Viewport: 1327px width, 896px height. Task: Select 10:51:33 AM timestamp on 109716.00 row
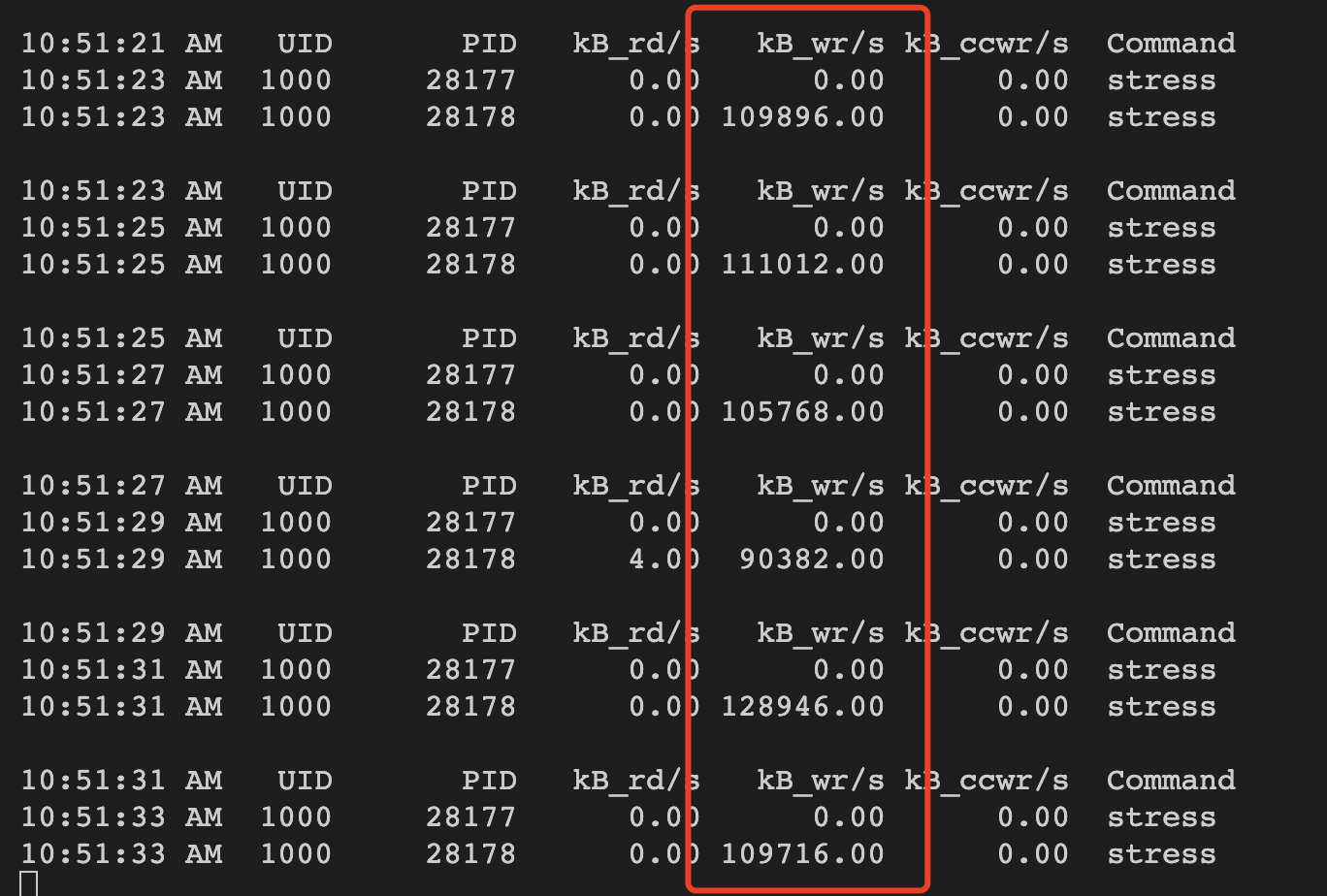click(x=121, y=854)
